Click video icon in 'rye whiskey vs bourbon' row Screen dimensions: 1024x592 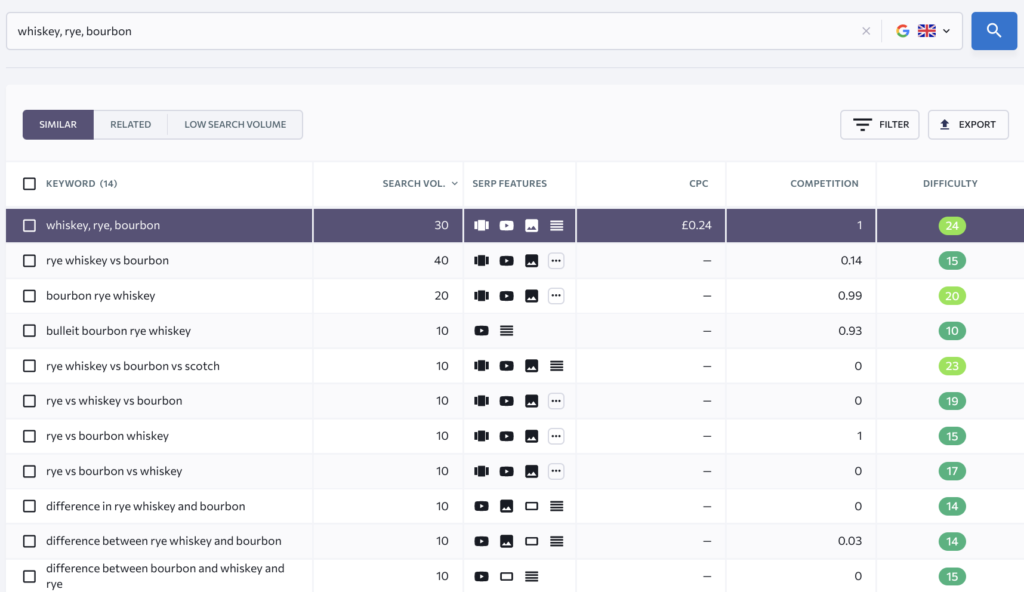click(x=506, y=261)
